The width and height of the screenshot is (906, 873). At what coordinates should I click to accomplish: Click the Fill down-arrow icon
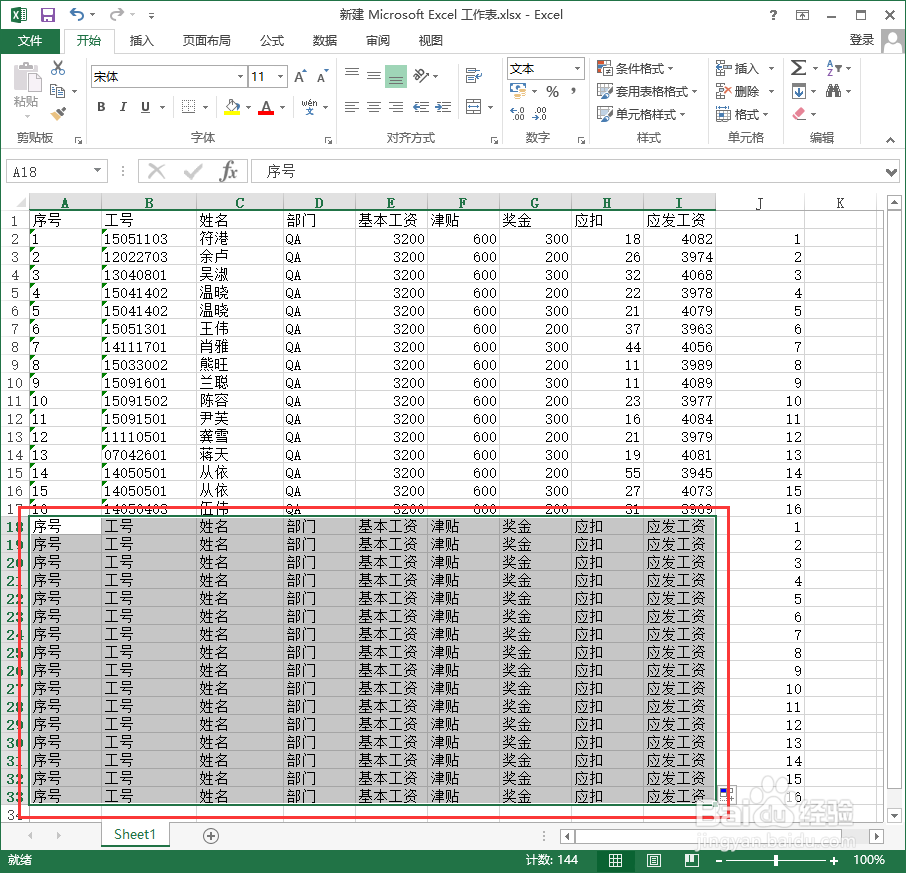(x=799, y=91)
